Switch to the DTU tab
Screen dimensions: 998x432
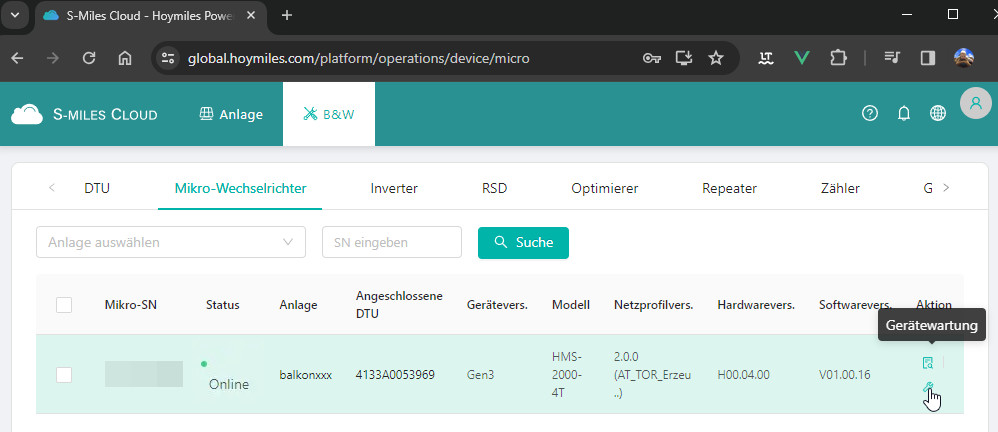tap(97, 188)
